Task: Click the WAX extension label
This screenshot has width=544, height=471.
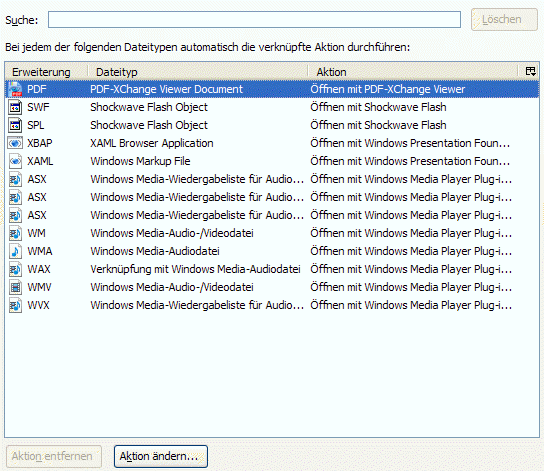Action: pyautogui.click(x=39, y=269)
